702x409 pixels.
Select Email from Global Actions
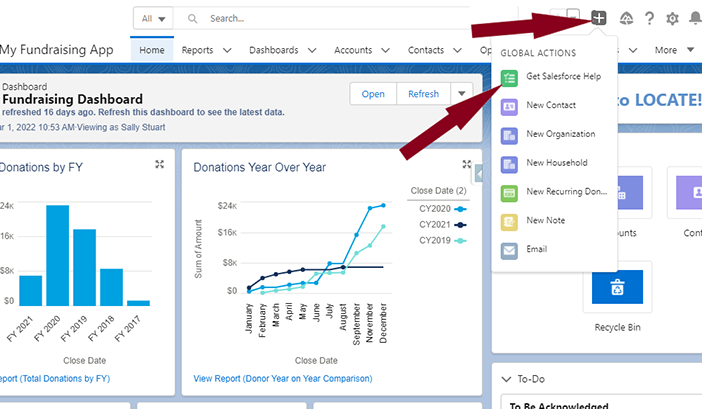536,249
